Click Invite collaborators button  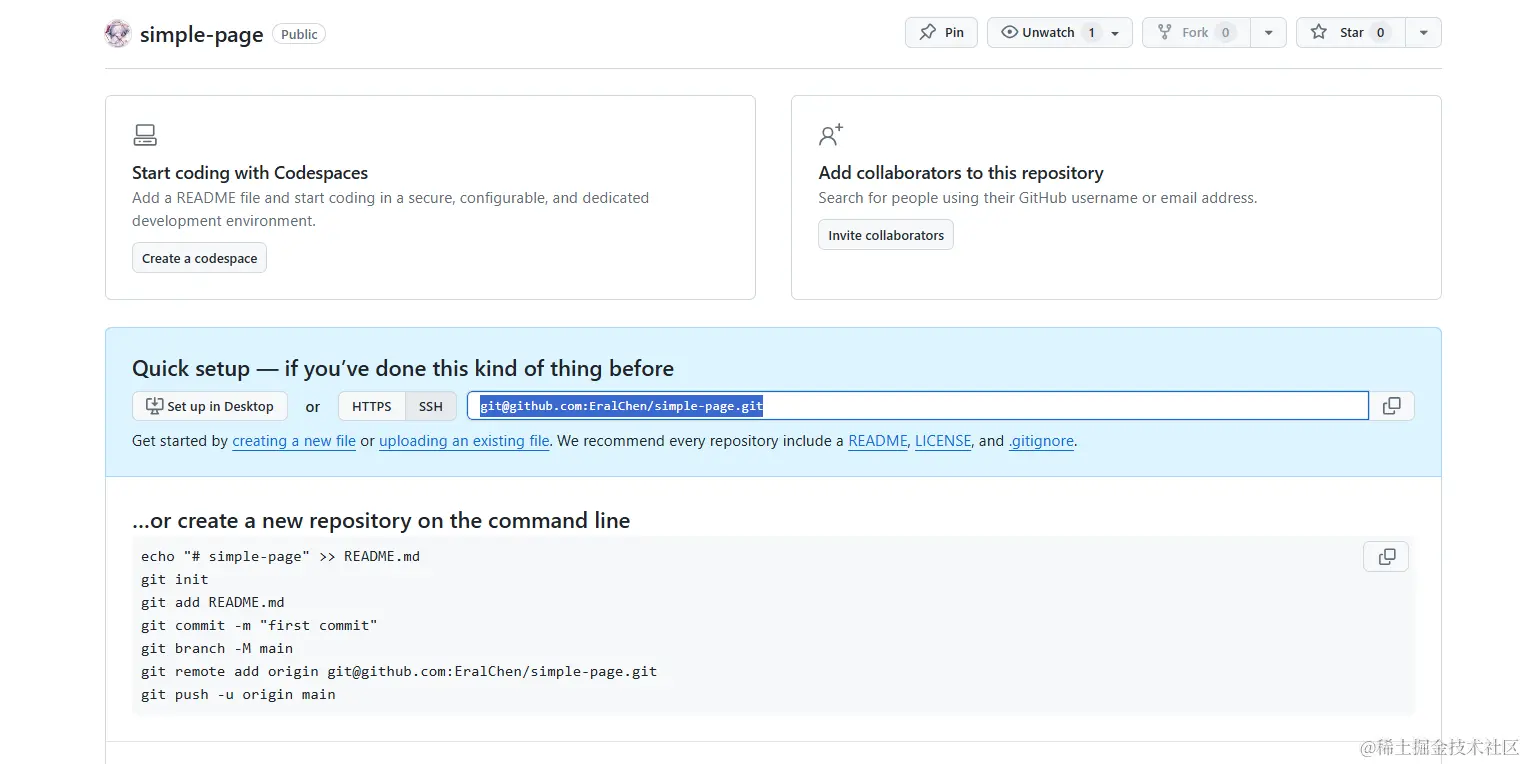tap(886, 235)
